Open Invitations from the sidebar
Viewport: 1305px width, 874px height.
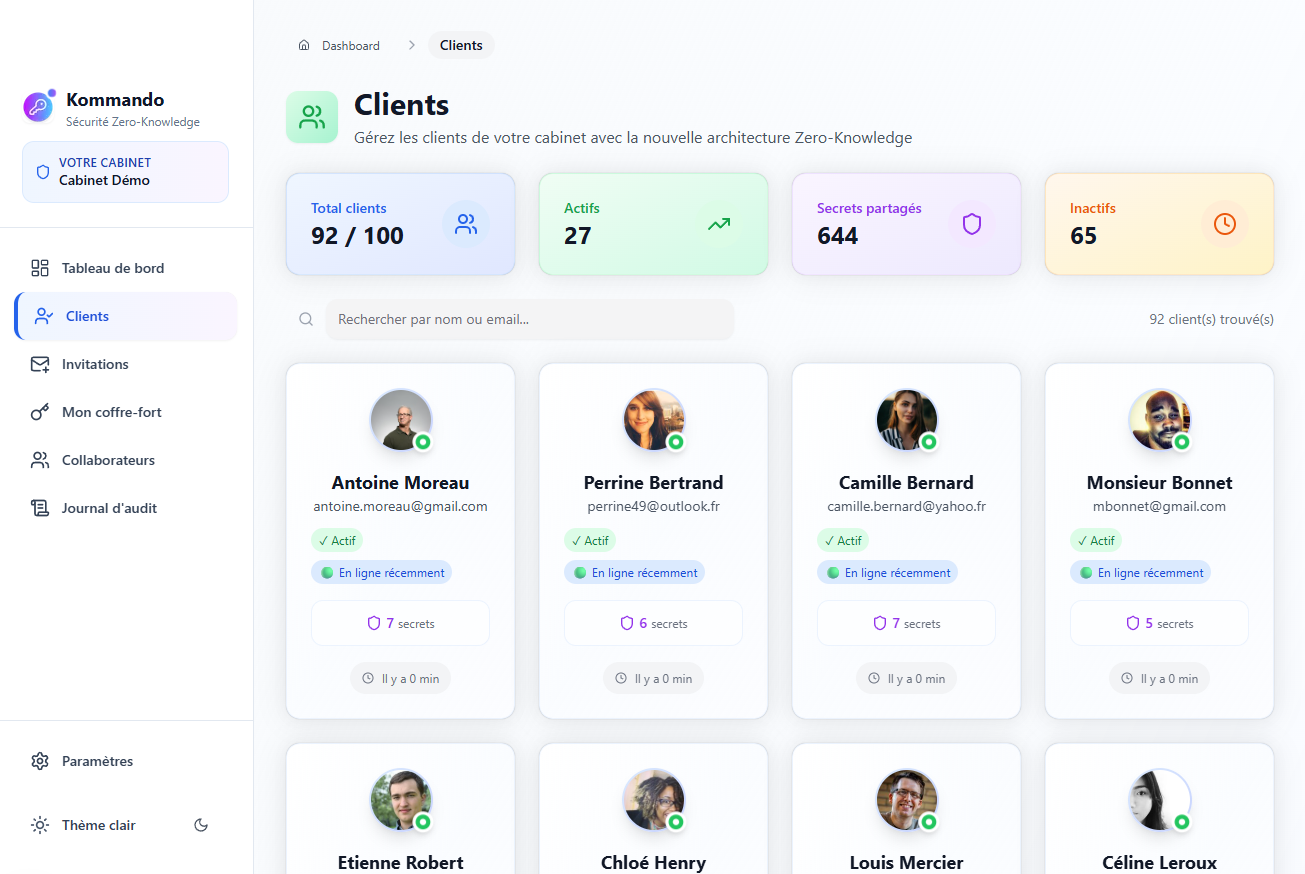pos(126,364)
